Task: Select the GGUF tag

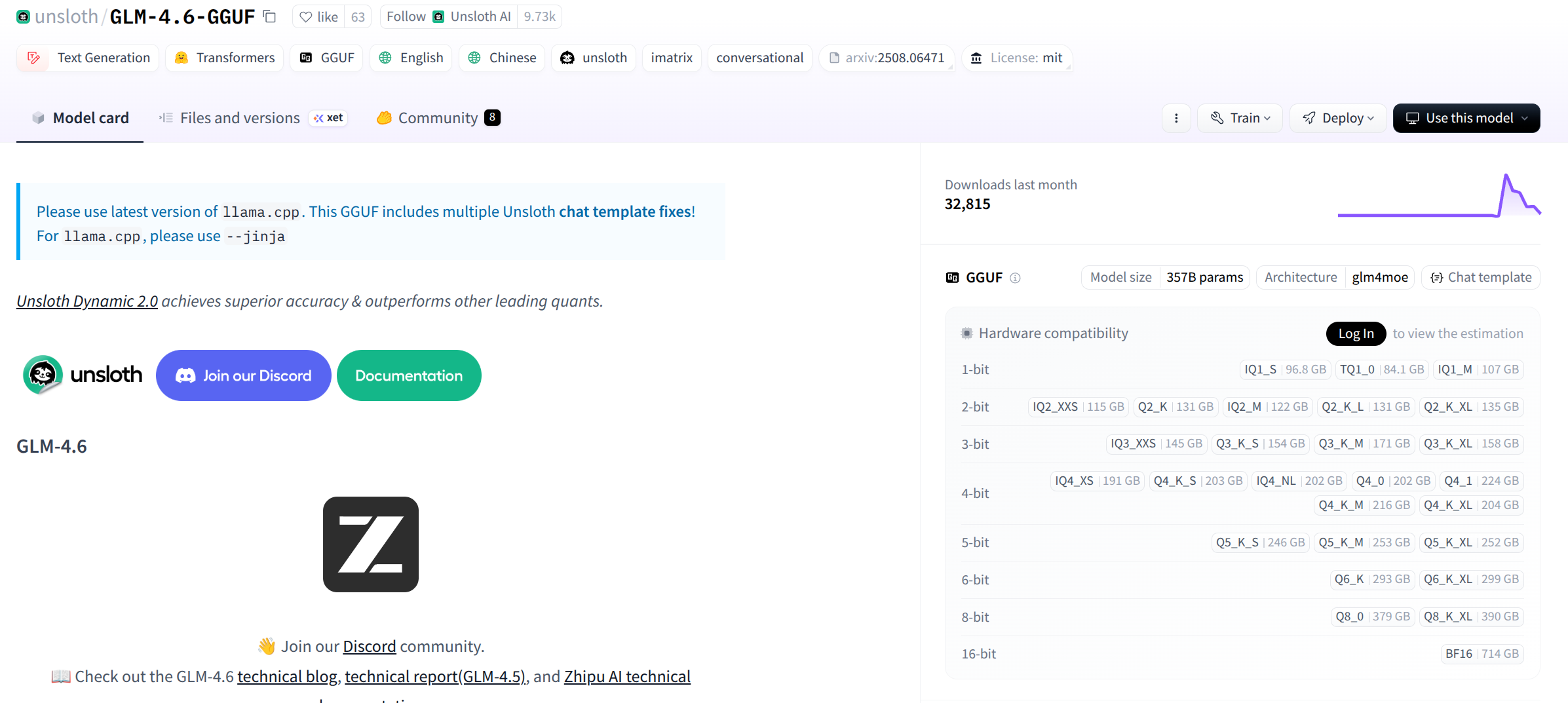Action: click(326, 58)
